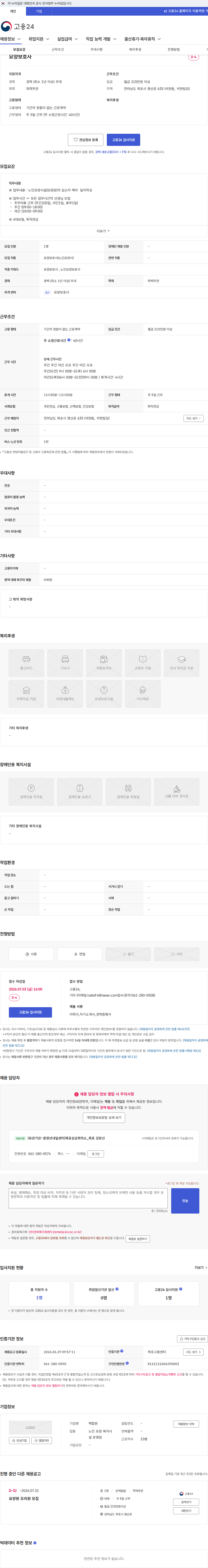Viewport: 208px width, 1568px height.
Task: Click the 고용24 logo
Action: (x=18, y=26)
